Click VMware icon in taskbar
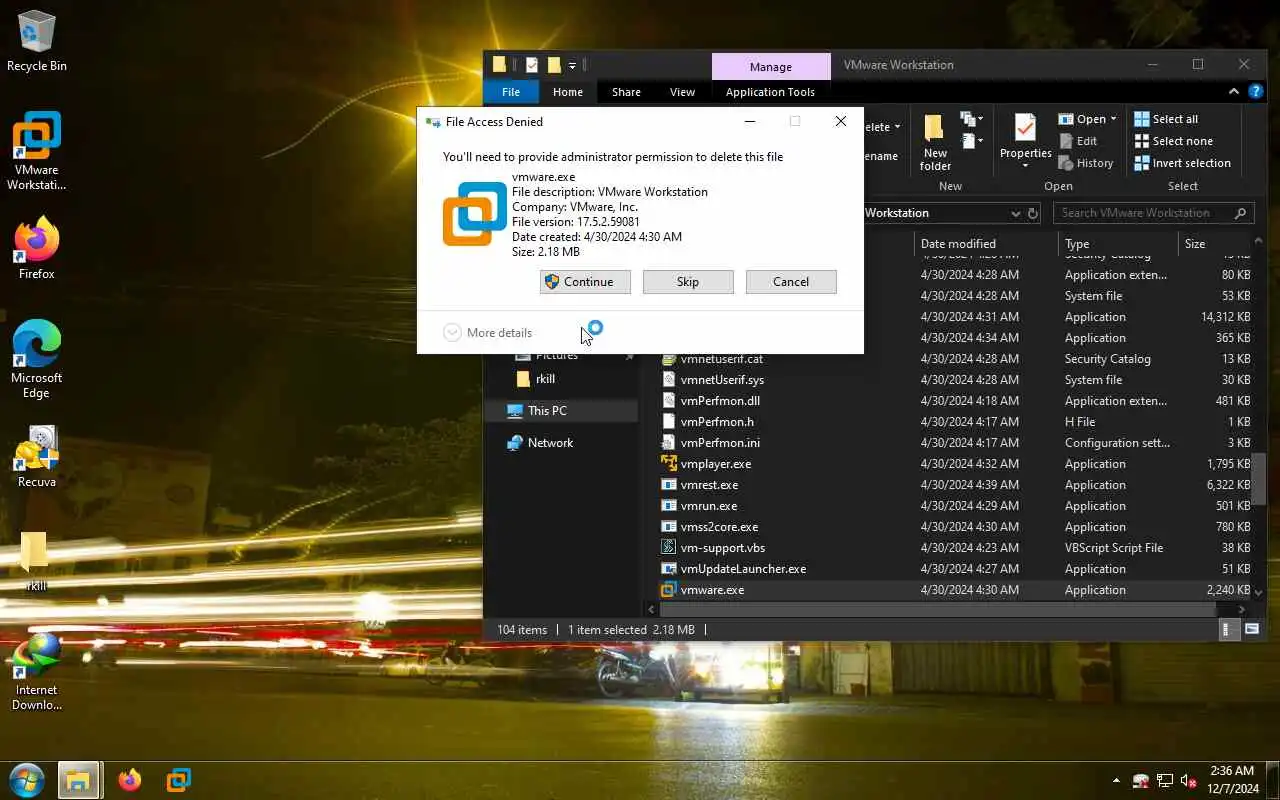The width and height of the screenshot is (1280, 800). coord(179,780)
